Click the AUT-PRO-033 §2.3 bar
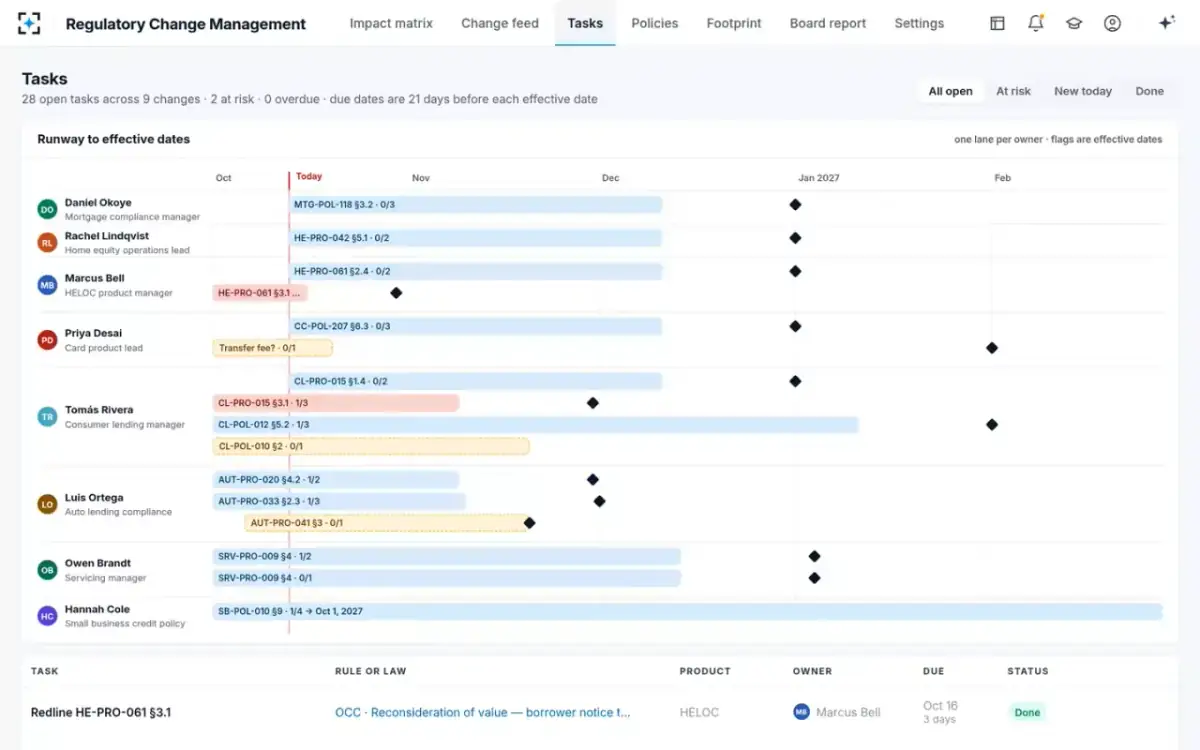Screen dimensions: 1200x750 [x=339, y=501]
